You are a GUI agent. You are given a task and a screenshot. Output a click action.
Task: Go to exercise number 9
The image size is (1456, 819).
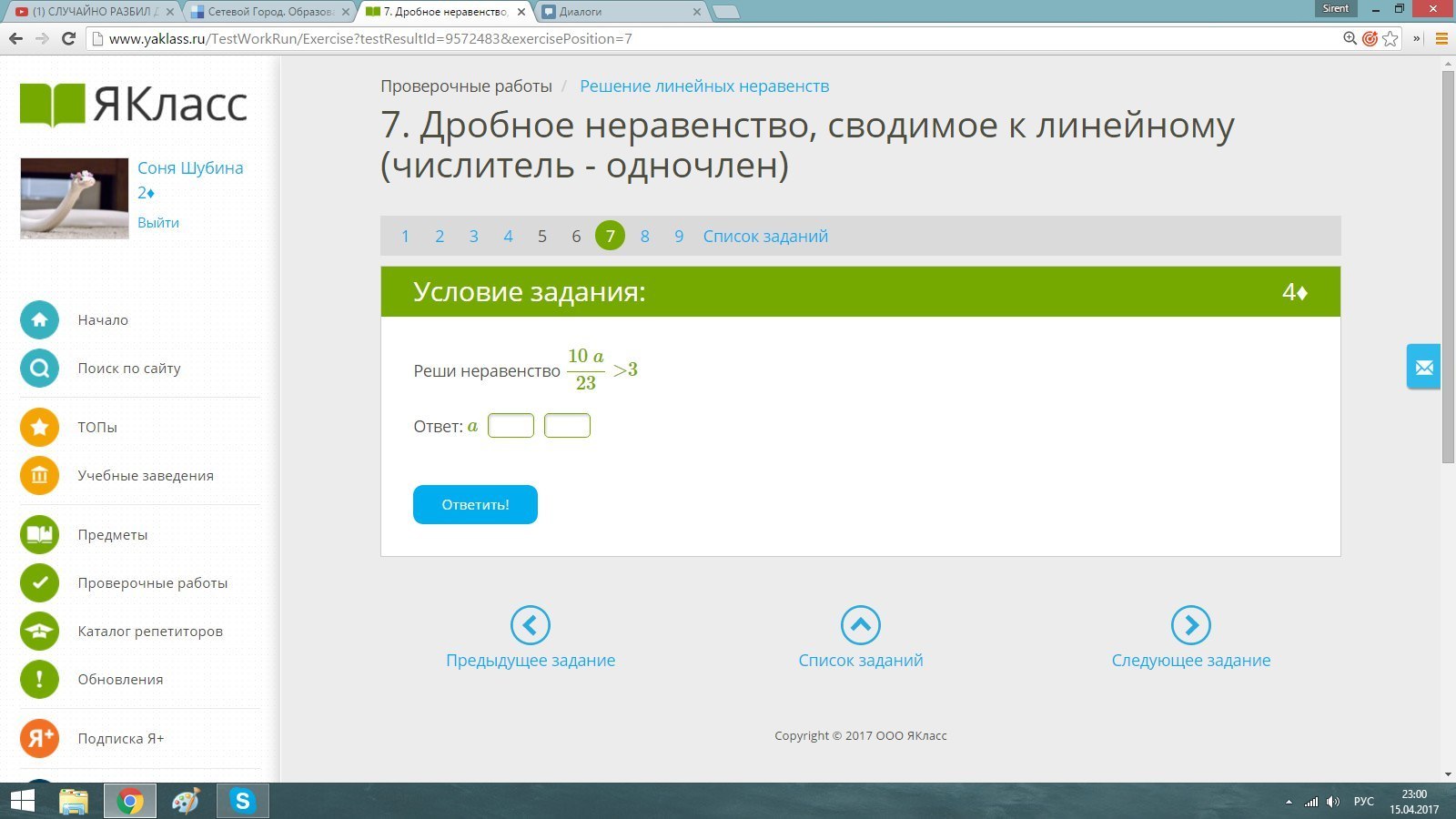point(679,237)
